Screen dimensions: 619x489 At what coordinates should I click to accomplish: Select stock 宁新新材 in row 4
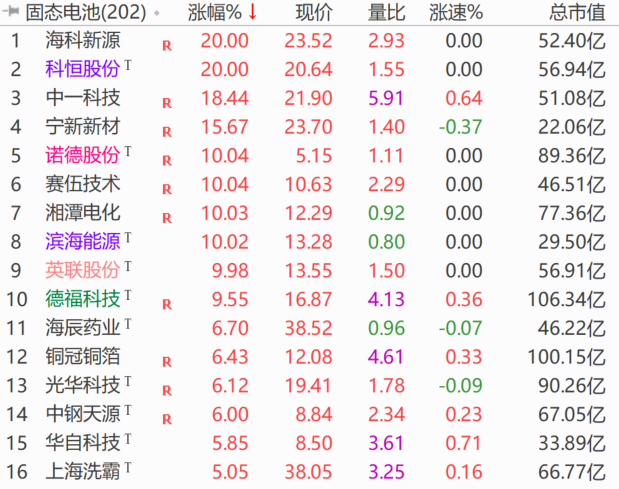[83, 127]
